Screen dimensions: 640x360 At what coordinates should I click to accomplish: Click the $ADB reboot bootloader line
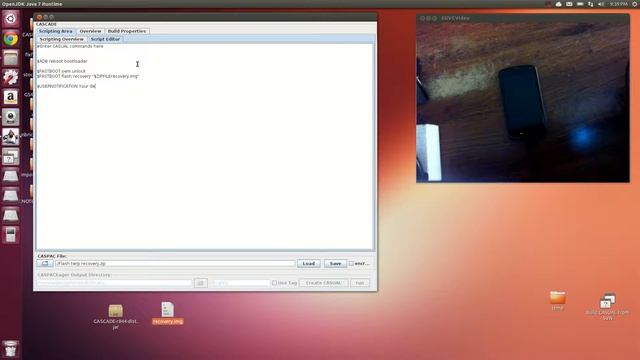(62, 61)
